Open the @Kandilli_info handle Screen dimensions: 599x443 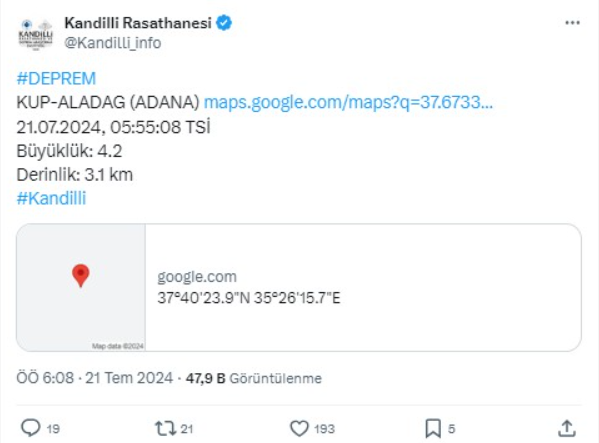[113, 43]
